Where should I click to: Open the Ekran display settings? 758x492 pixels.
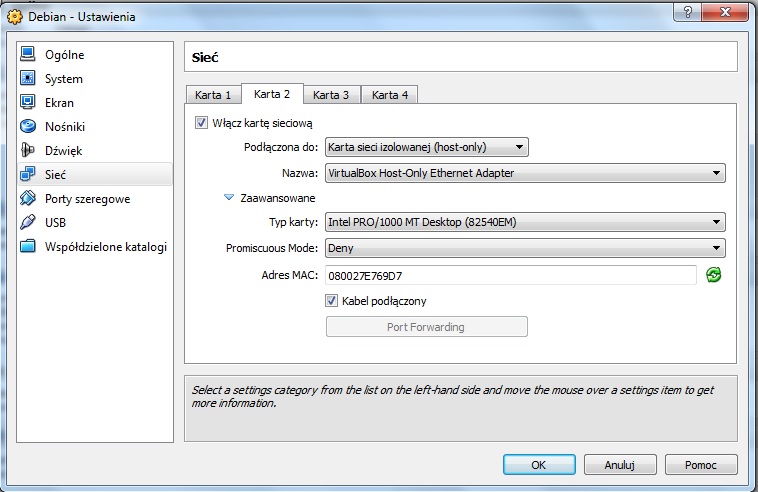click(59, 103)
